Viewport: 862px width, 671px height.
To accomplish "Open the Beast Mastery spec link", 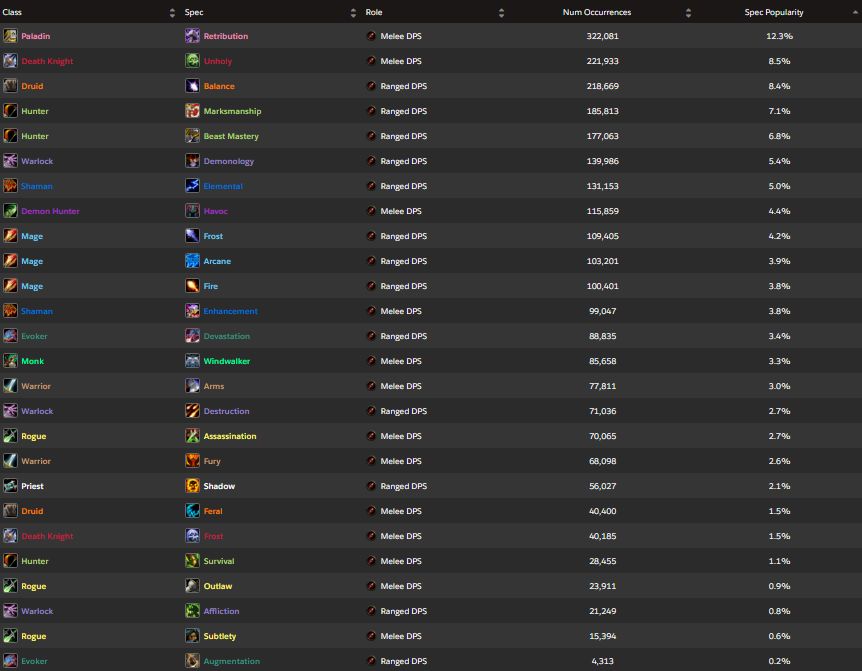I will click(x=231, y=136).
